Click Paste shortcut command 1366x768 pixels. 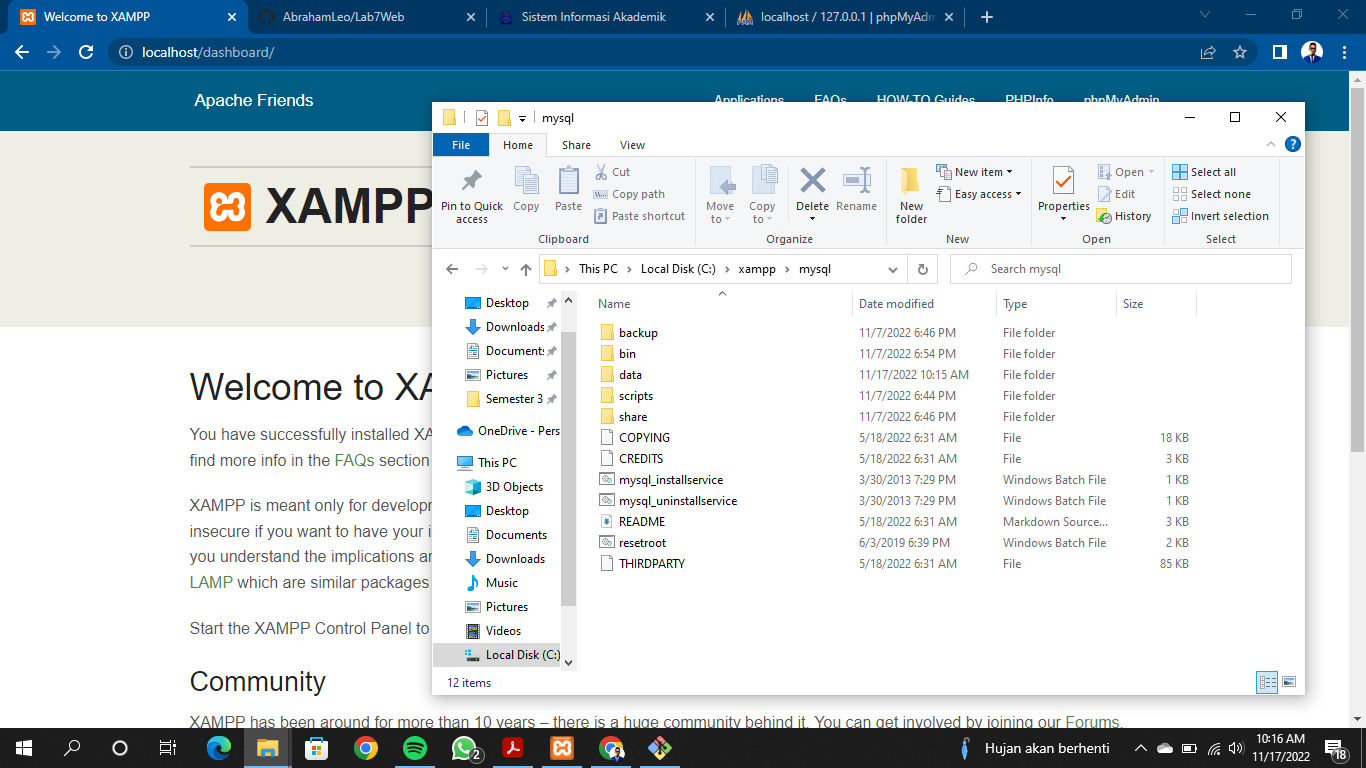[639, 216]
